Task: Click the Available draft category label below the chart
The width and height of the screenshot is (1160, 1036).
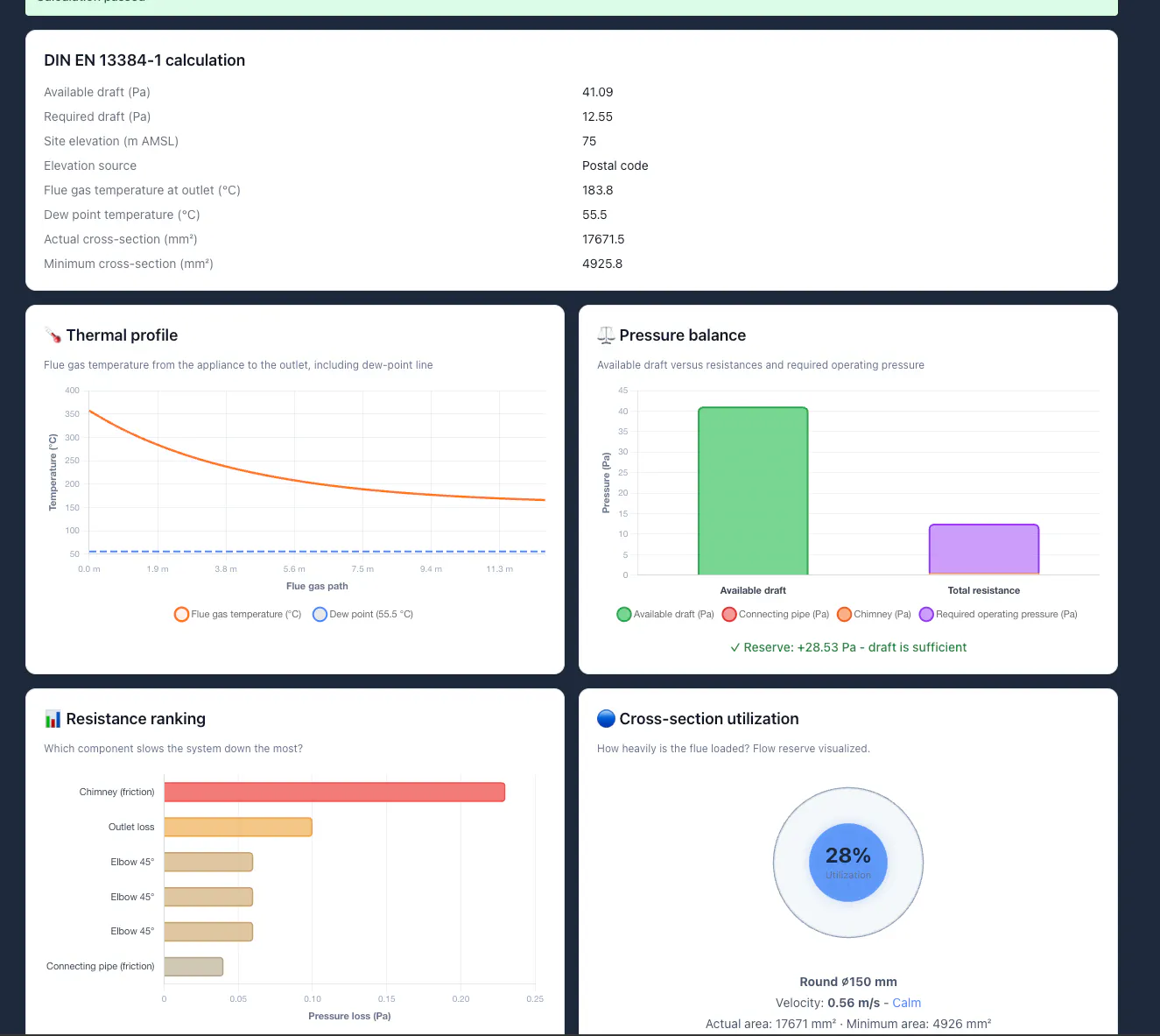Action: (753, 590)
